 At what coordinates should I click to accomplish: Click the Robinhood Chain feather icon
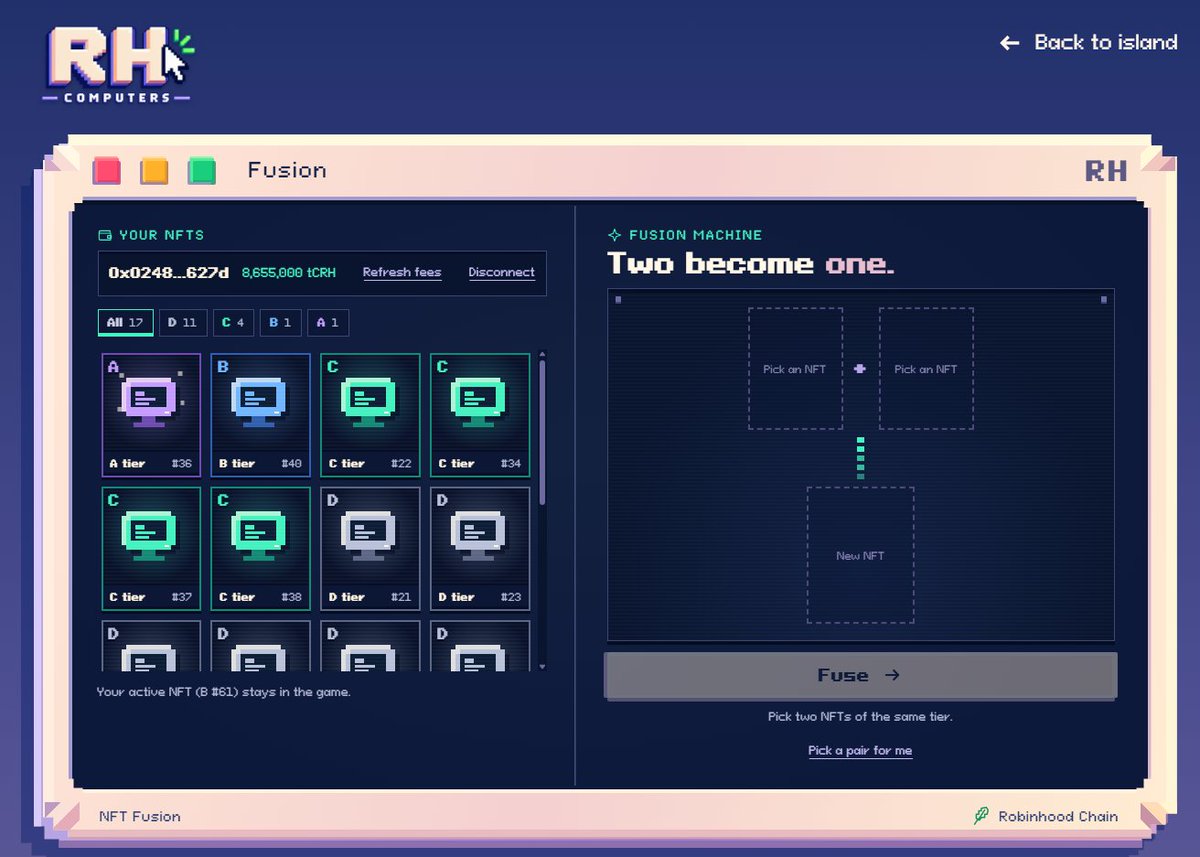(982, 816)
